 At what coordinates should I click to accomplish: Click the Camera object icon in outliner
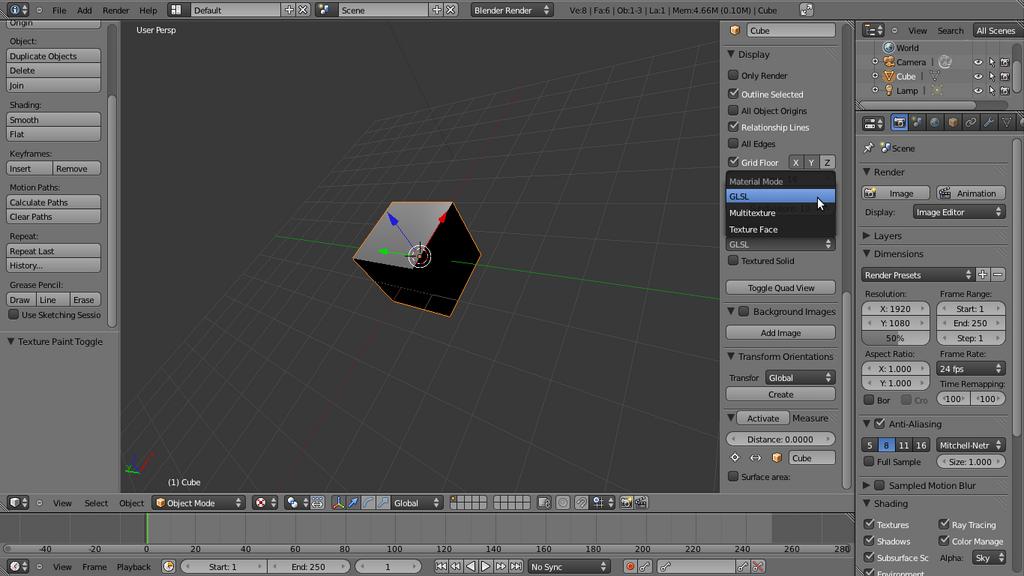tap(889, 62)
